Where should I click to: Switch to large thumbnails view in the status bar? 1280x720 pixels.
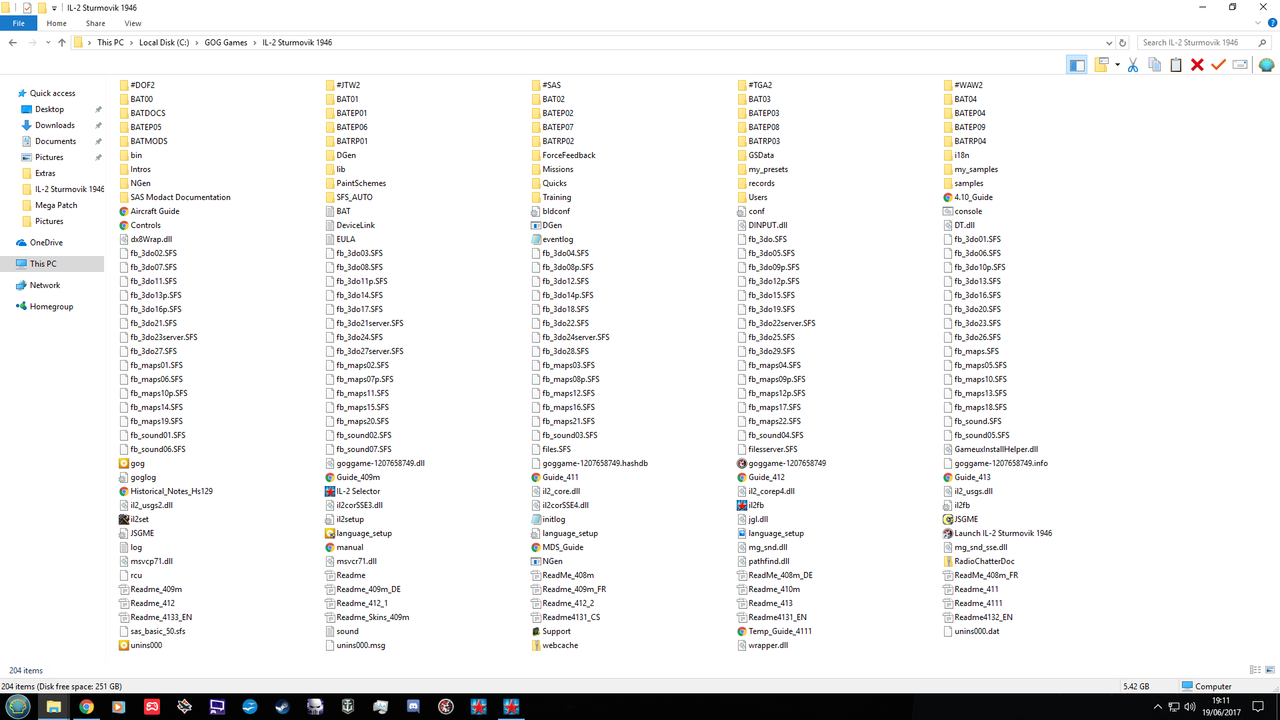click(x=1268, y=669)
